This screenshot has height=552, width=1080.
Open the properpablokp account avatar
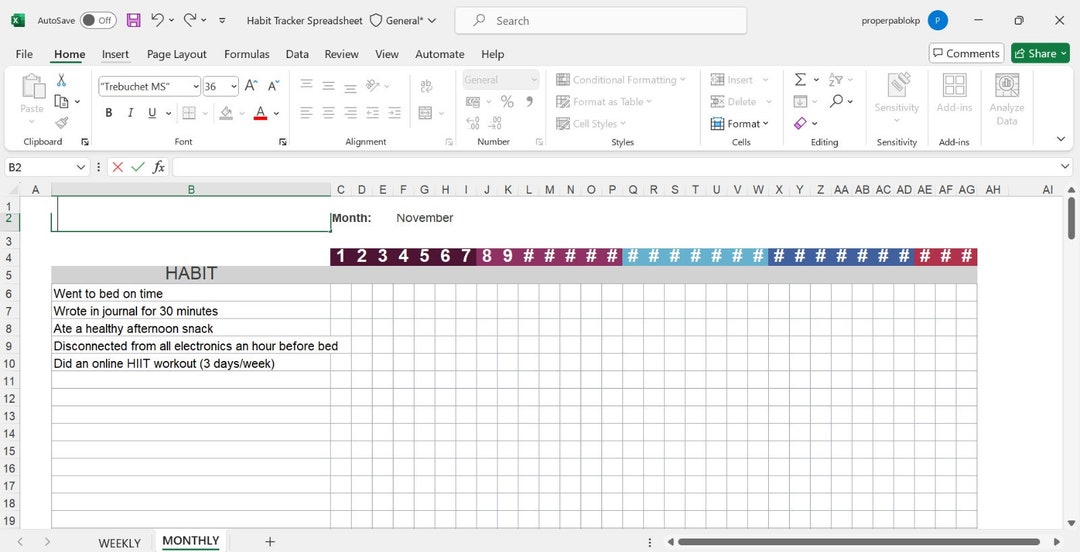[937, 21]
